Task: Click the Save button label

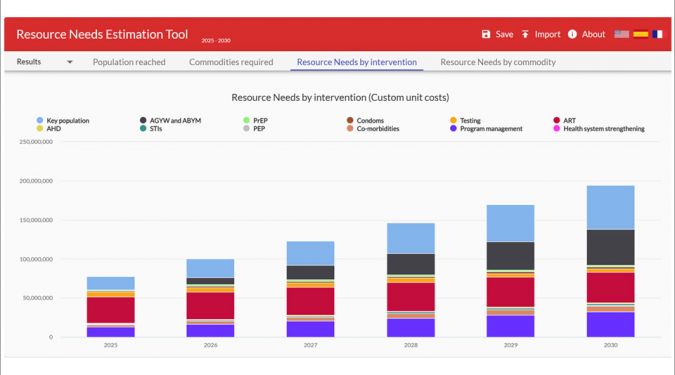Action: pos(504,34)
